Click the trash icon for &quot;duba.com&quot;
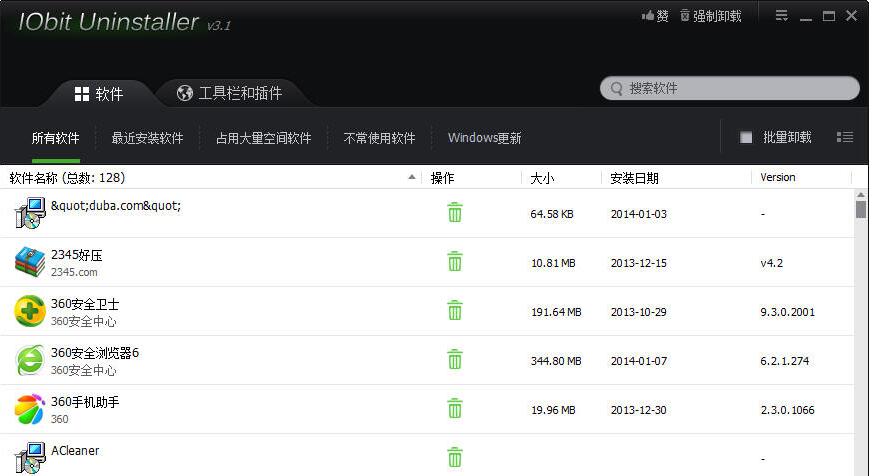 (455, 212)
